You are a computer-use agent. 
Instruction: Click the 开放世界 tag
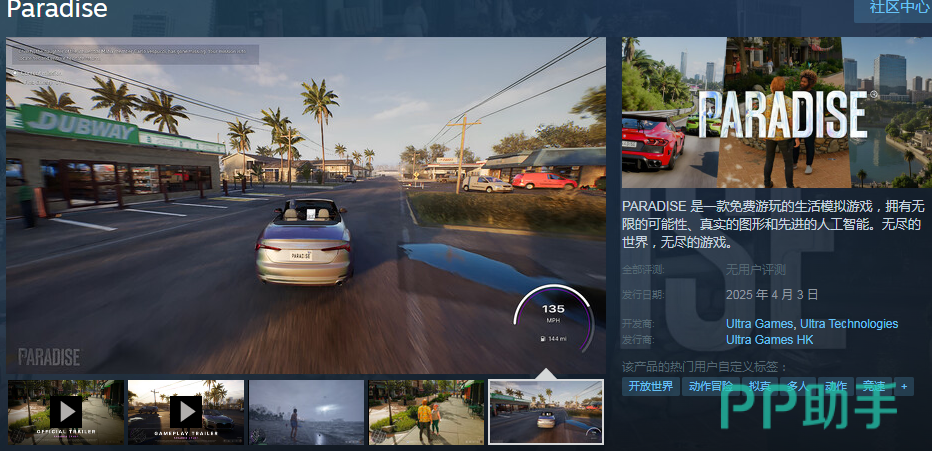[650, 386]
